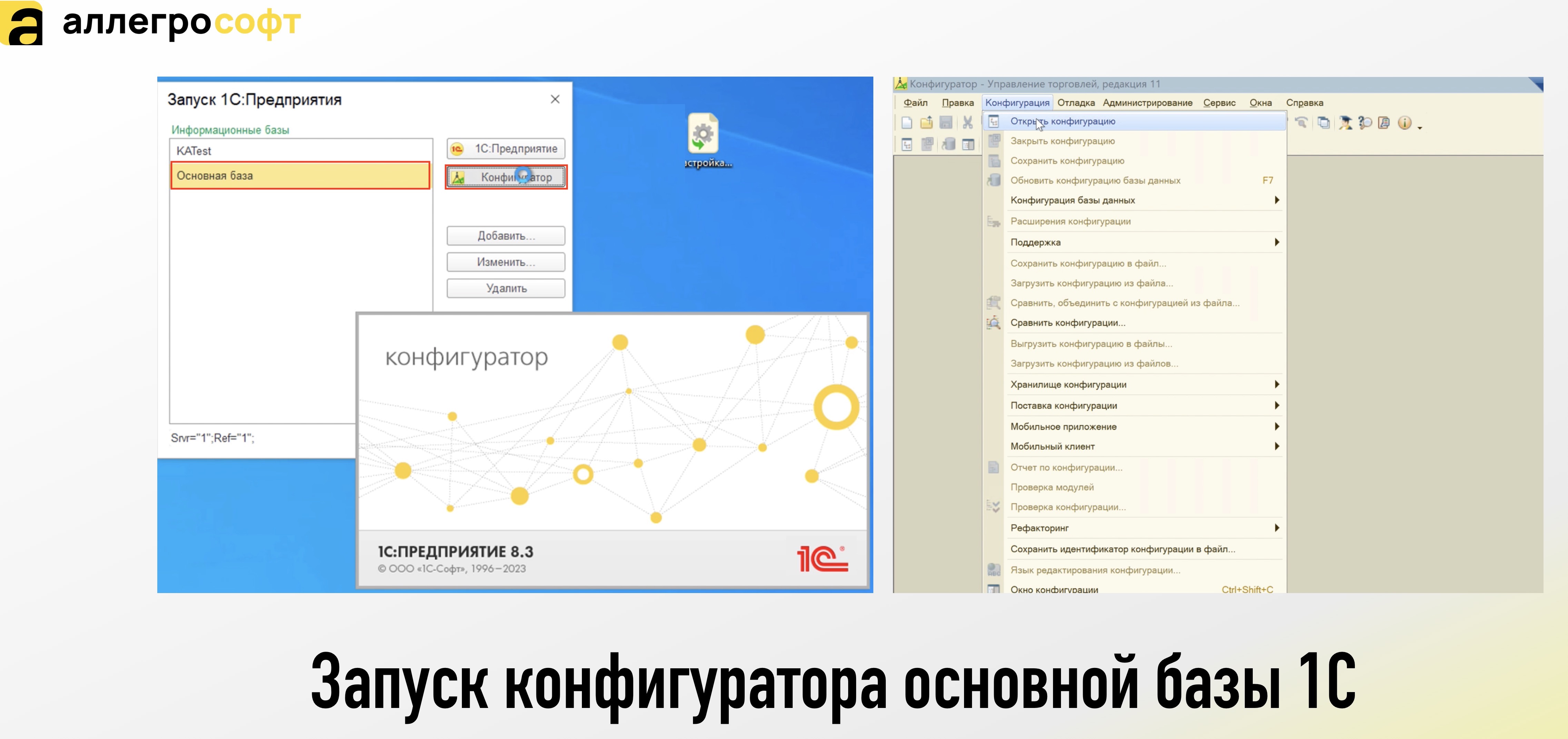
Task: Click the cascading windows toolbar icon
Action: [x=1323, y=123]
